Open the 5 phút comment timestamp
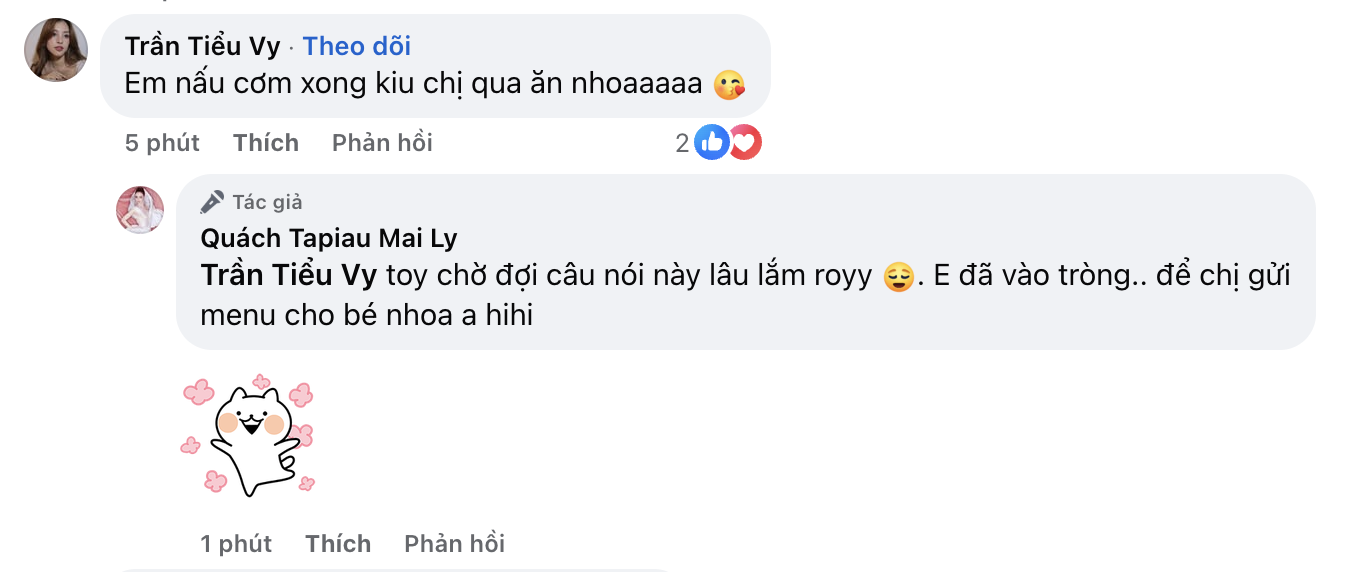 tap(162, 143)
